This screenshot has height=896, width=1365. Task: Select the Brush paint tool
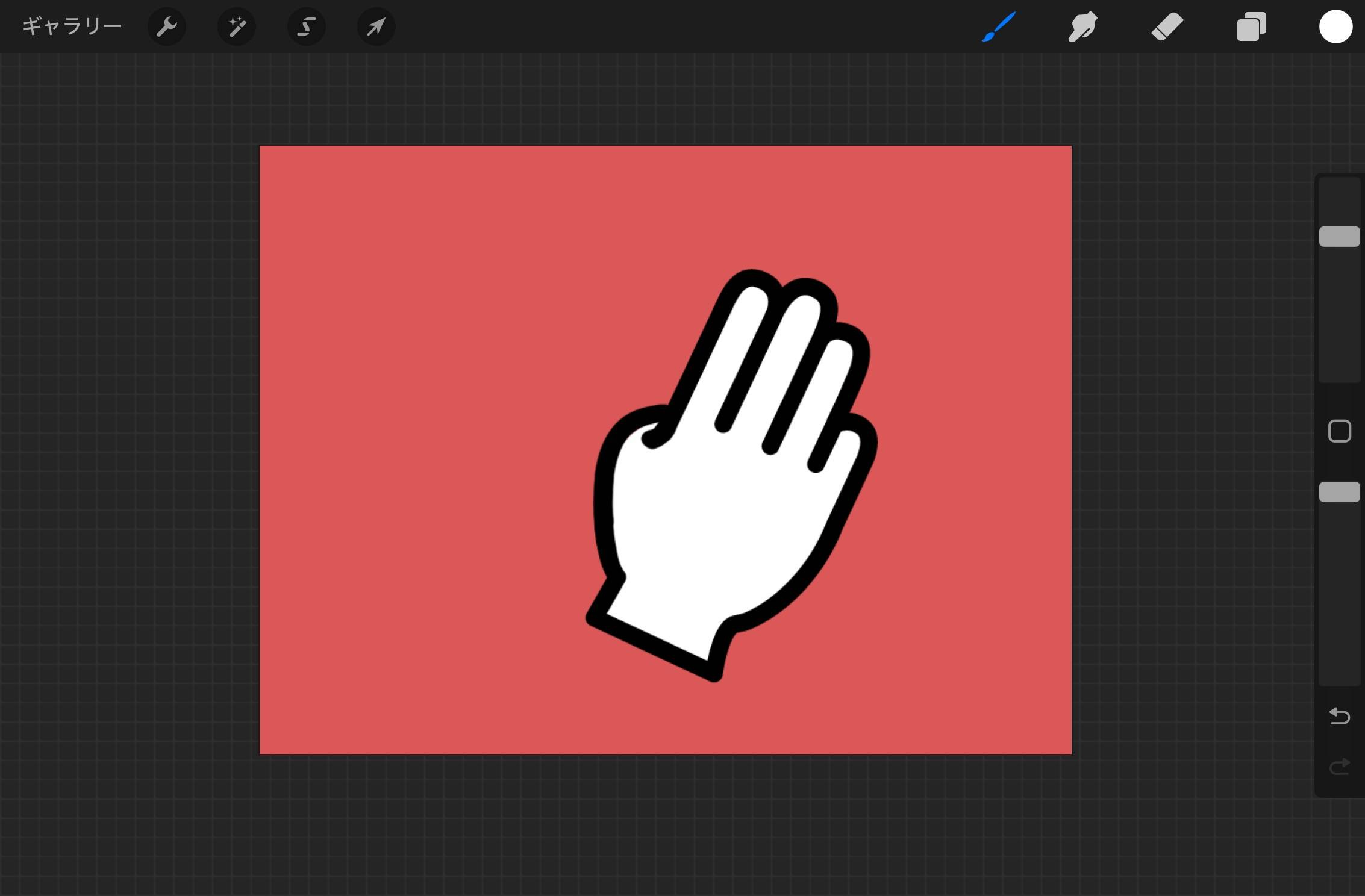tap(999, 26)
